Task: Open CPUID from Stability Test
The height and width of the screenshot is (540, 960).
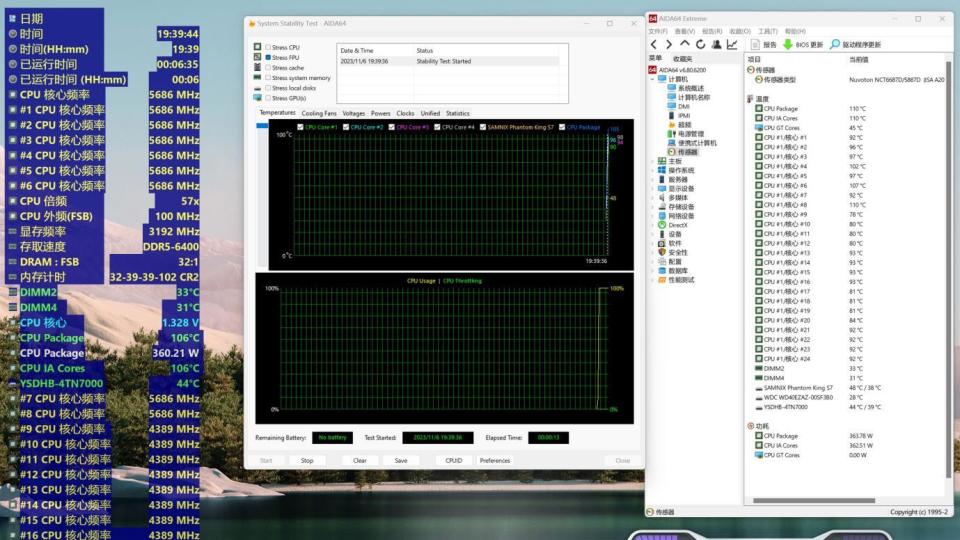Action: click(454, 460)
